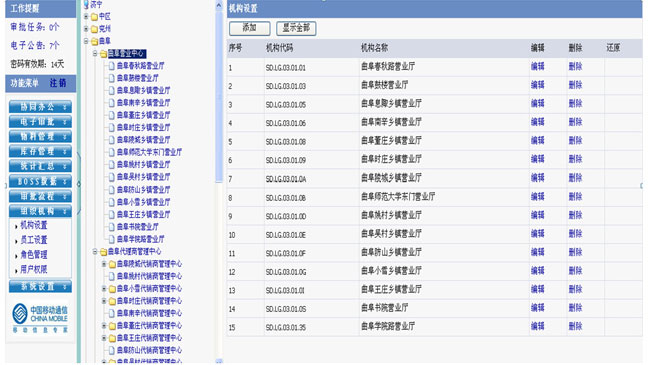
Task: Open the 协同办公 menu
Action: [40, 107]
